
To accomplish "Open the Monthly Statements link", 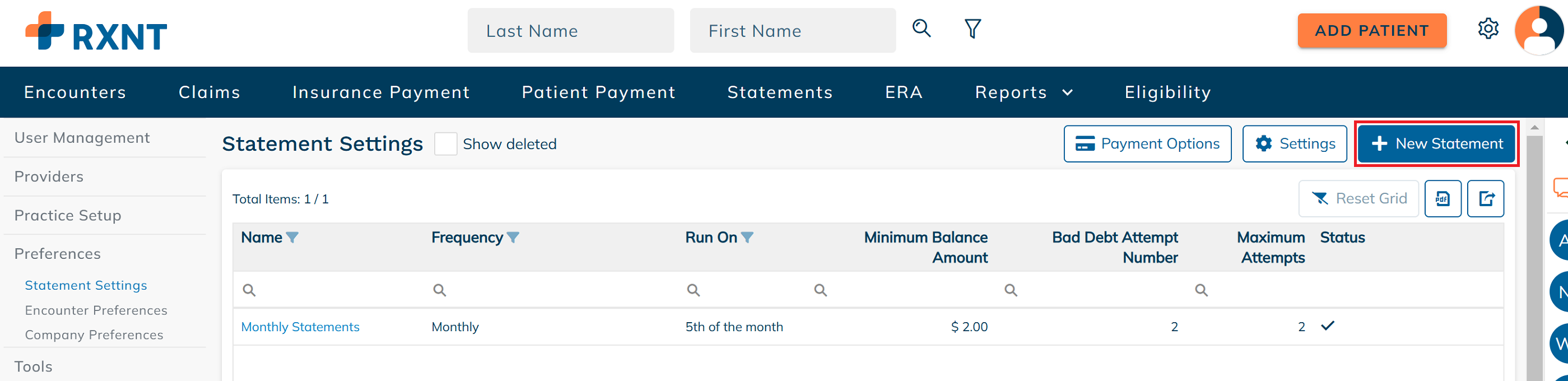I will [300, 327].
